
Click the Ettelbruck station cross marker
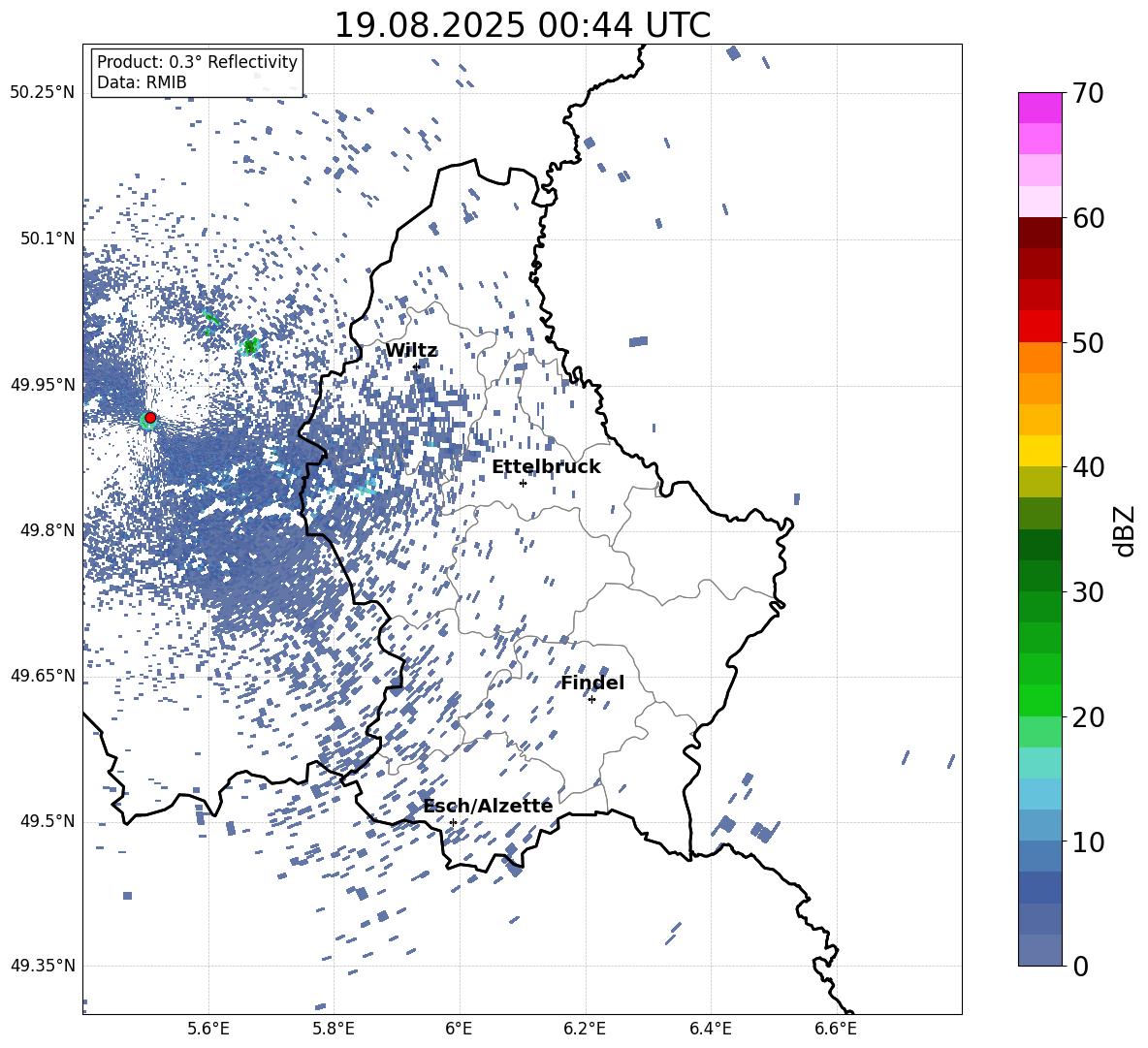click(x=523, y=483)
